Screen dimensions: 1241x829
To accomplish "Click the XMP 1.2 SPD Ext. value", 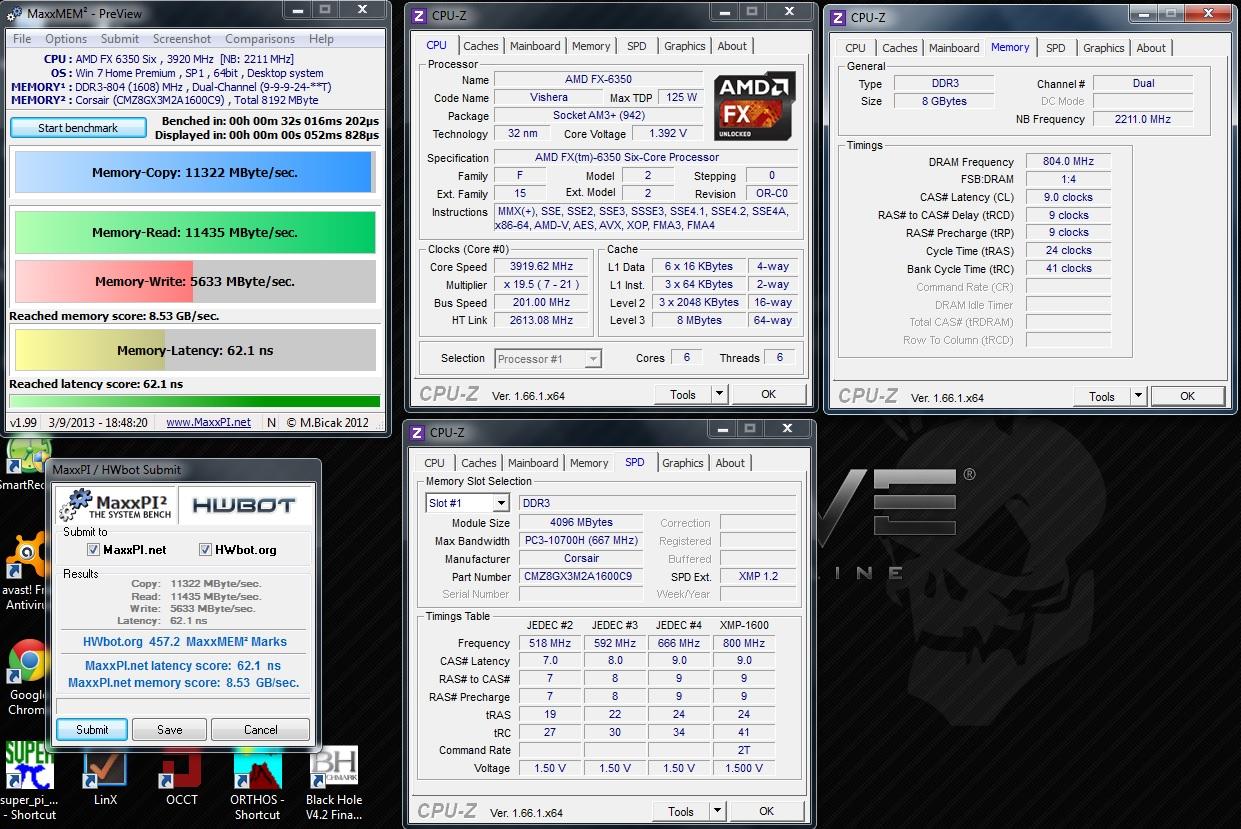I will pos(758,577).
